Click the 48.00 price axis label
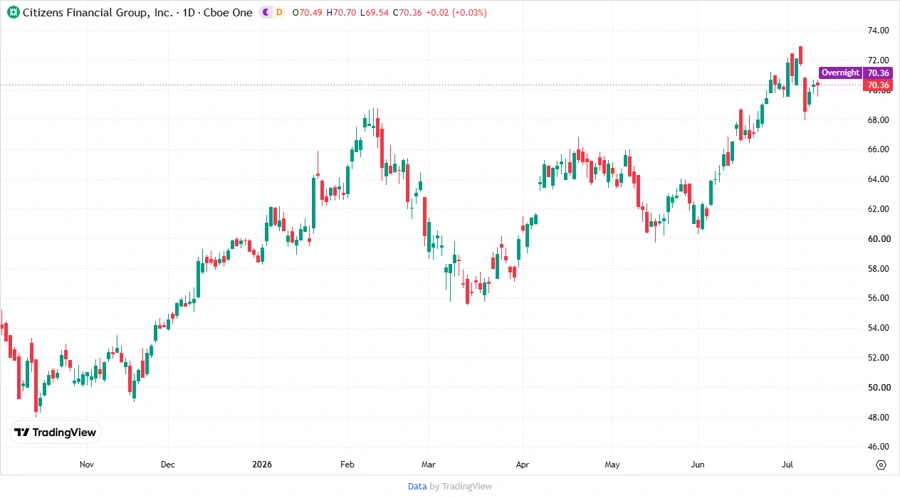The image size is (900, 498). [x=878, y=417]
